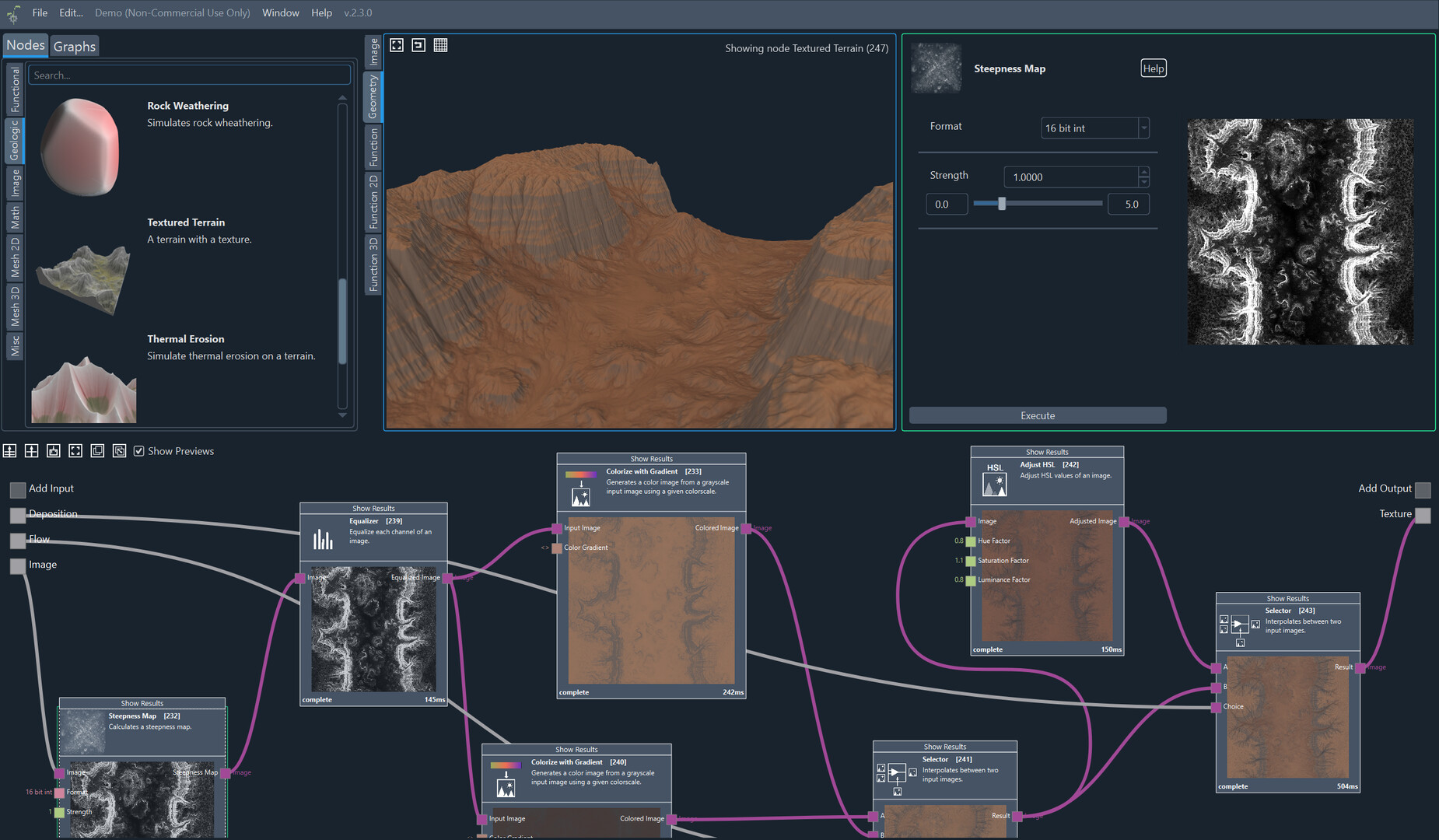Click the paintbrush icon in the graph toolbar
1439x840 pixels.
tap(54, 451)
